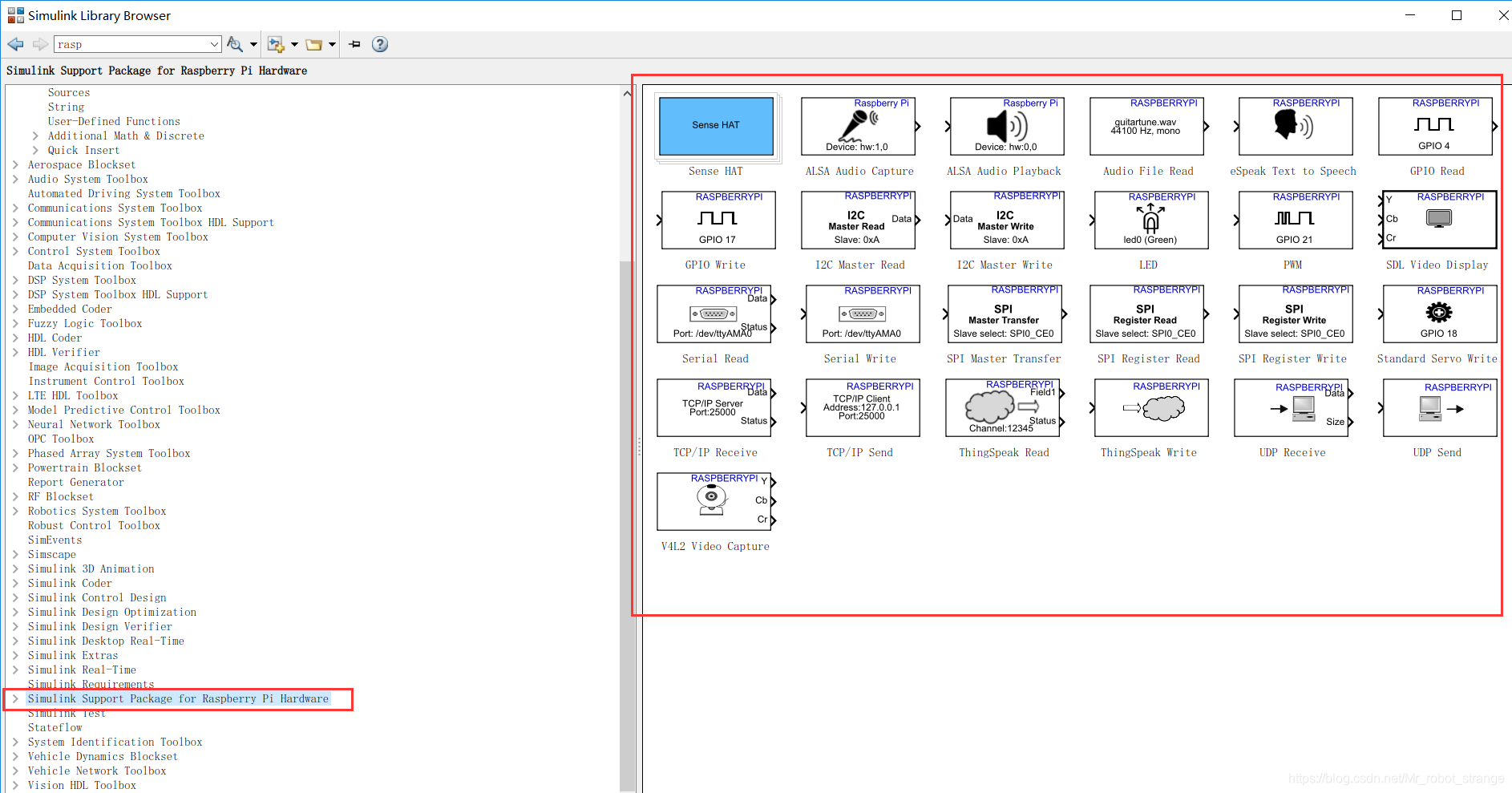Select Phased Array System Toolbox item
Screen dimensions: 1512x793
pyautogui.click(x=109, y=454)
